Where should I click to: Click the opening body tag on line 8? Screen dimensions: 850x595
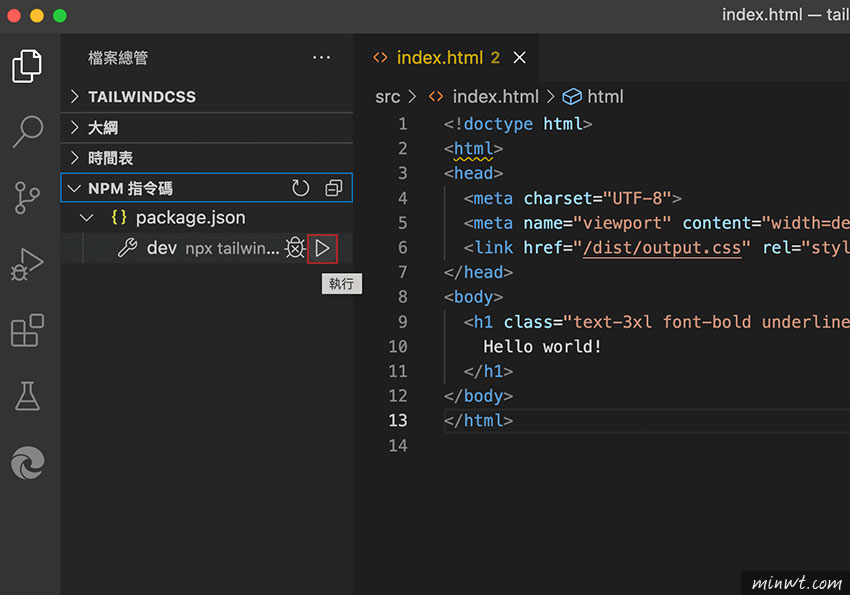pyautogui.click(x=473, y=297)
